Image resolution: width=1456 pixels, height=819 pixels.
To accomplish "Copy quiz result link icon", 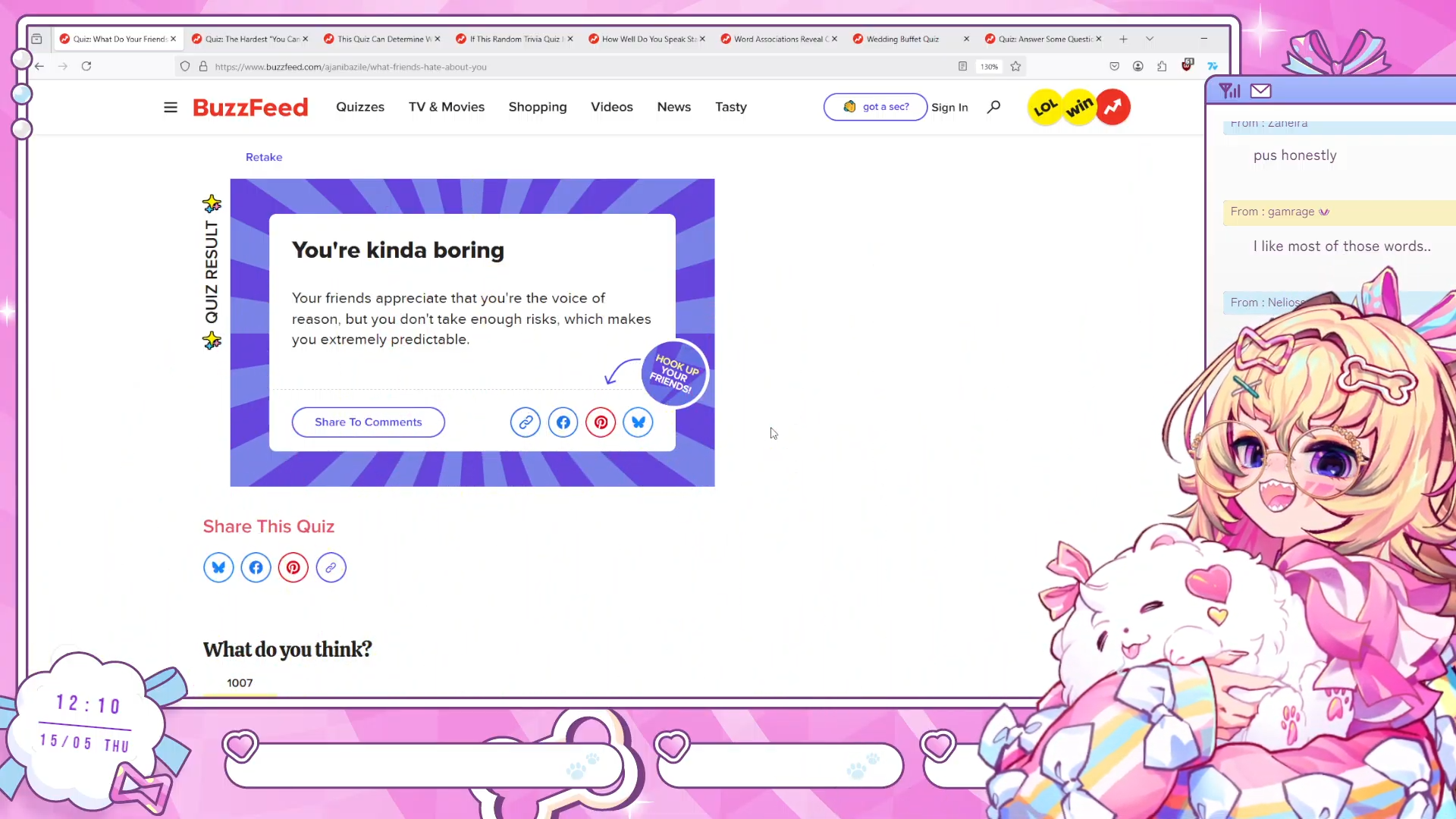I will click(525, 422).
